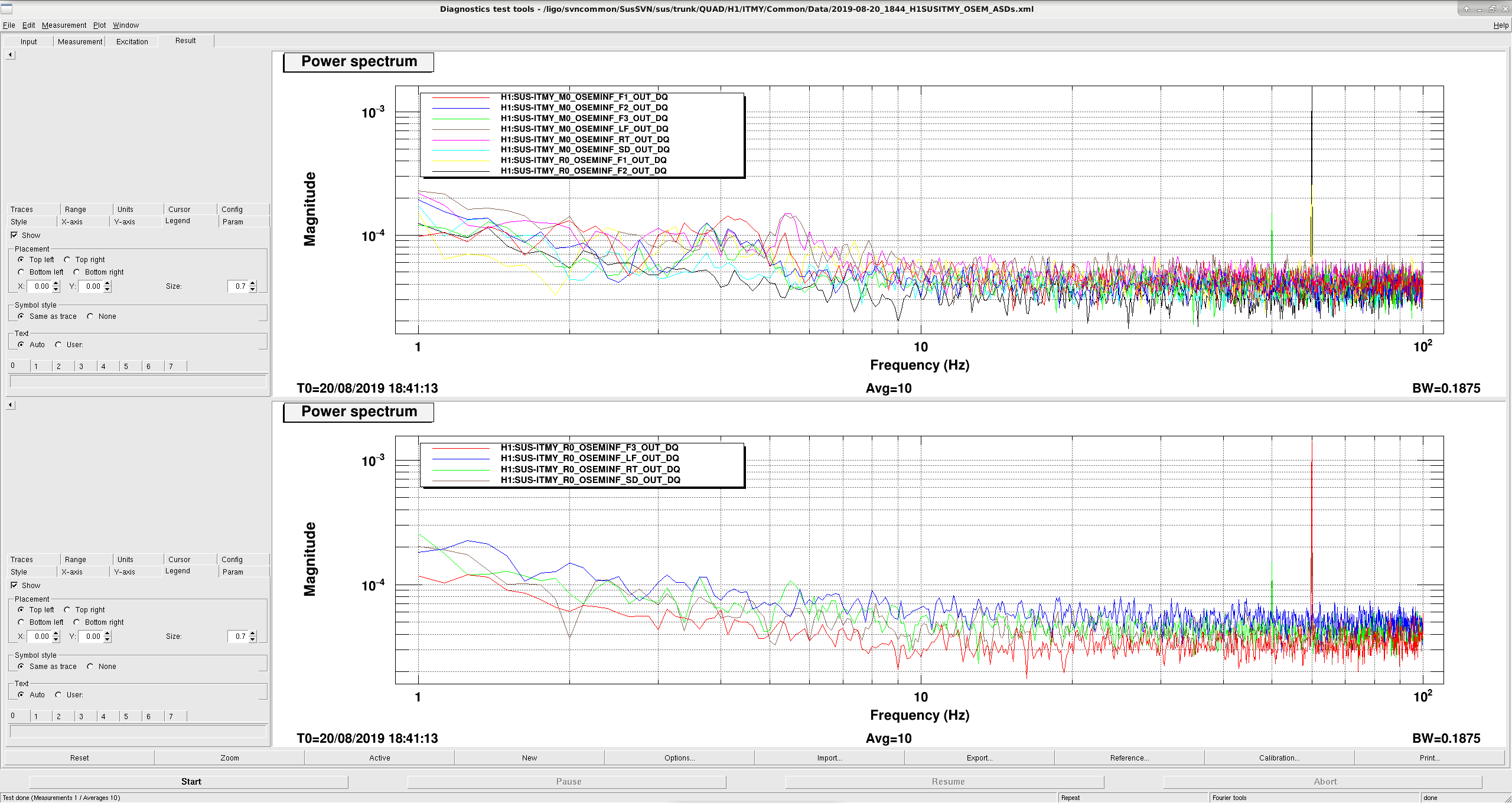1512x803 pixels.
Task: Collapse the lower plot options panel arrow
Action: tap(10, 405)
